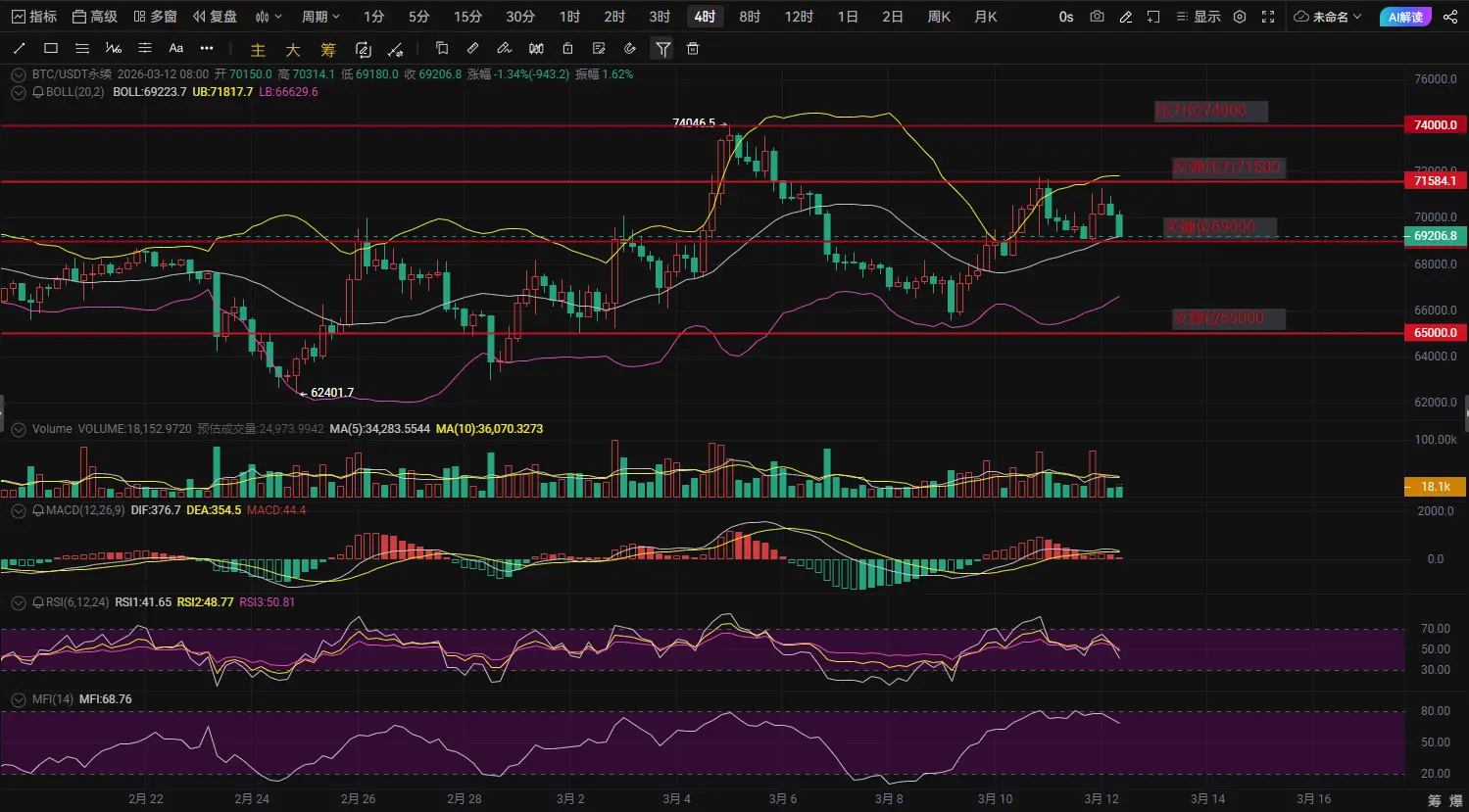Expand the 未命名 cloud layout dropdown
Viewport: 1469px width, 812px height.
point(1328,17)
